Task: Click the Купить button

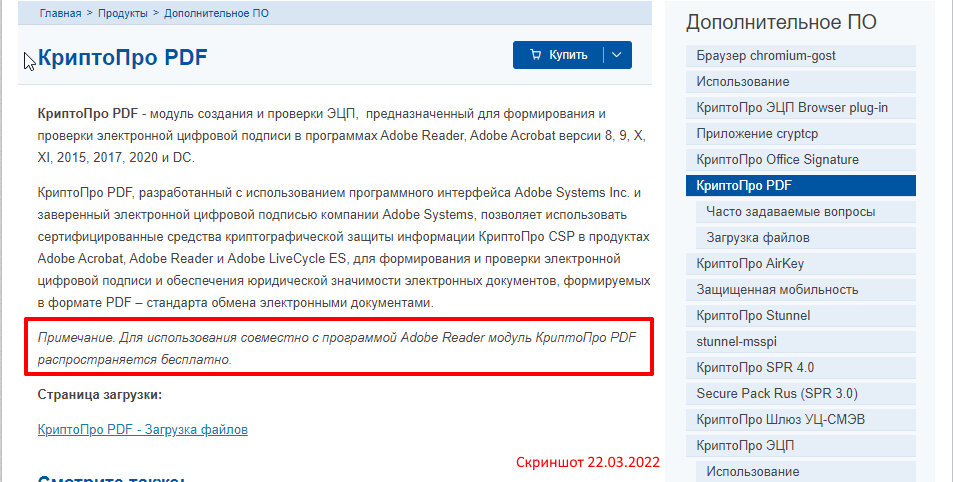Action: (559, 55)
